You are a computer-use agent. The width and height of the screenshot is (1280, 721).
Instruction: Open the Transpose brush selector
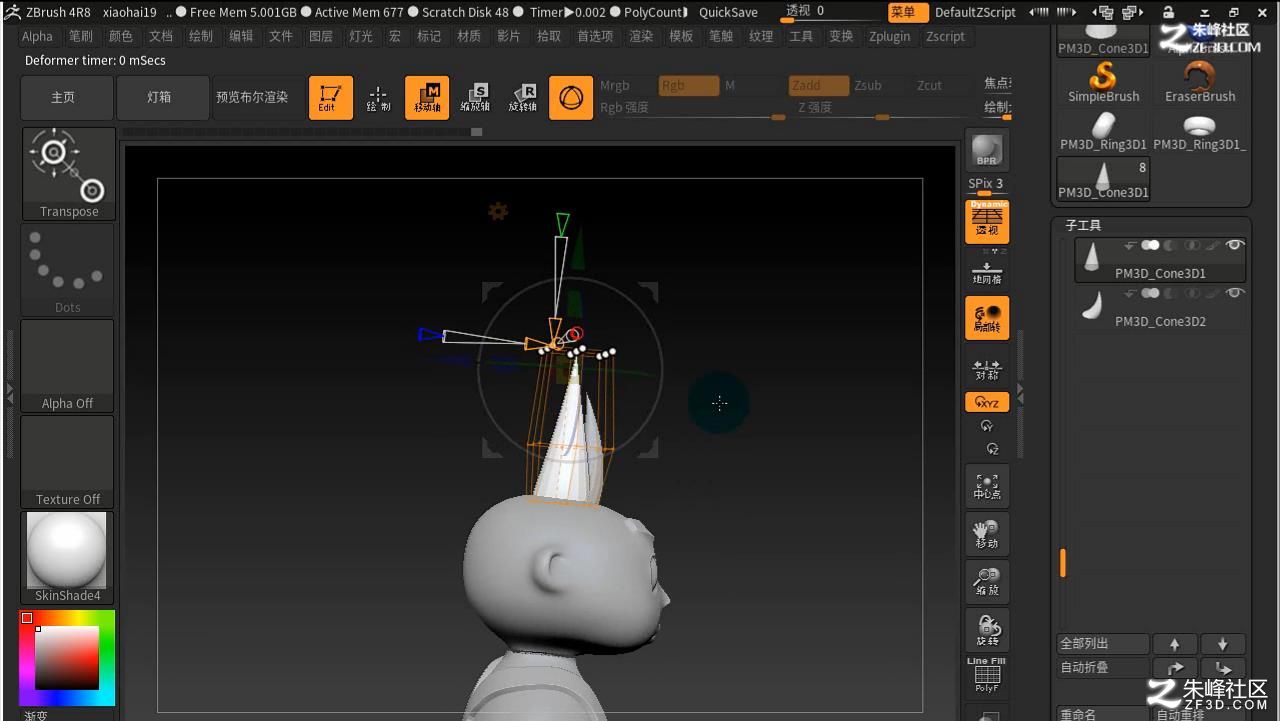click(68, 173)
